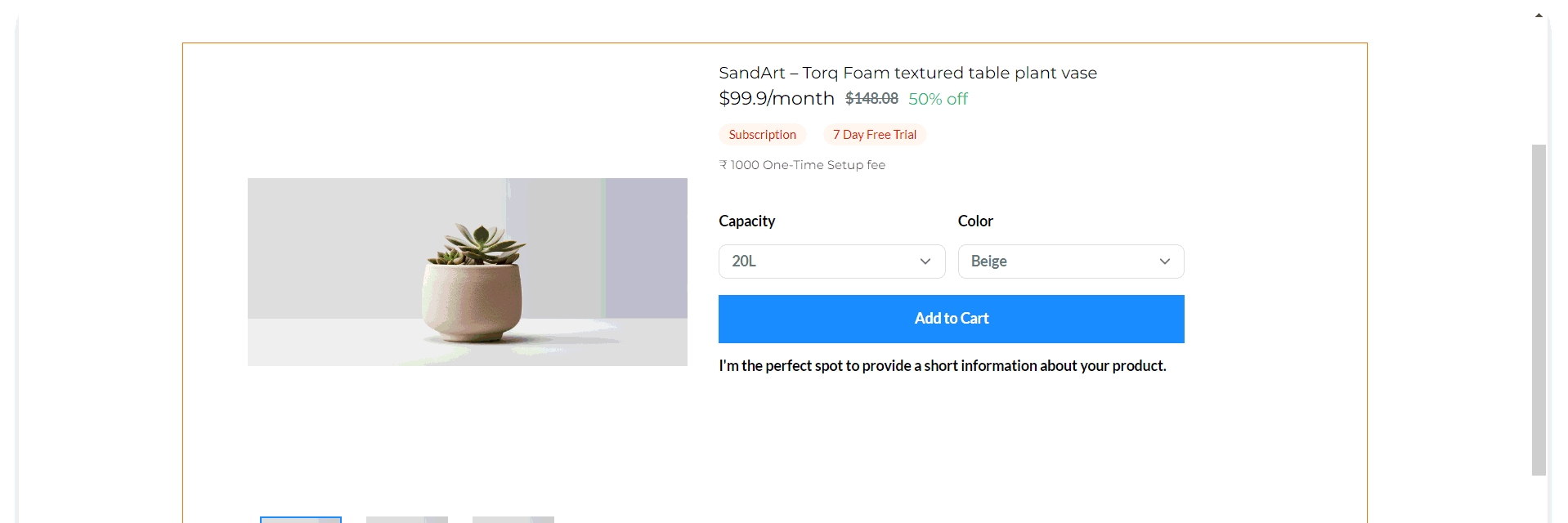Image resolution: width=1568 pixels, height=523 pixels.
Task: Click the Capacity field label
Action: 746,221
